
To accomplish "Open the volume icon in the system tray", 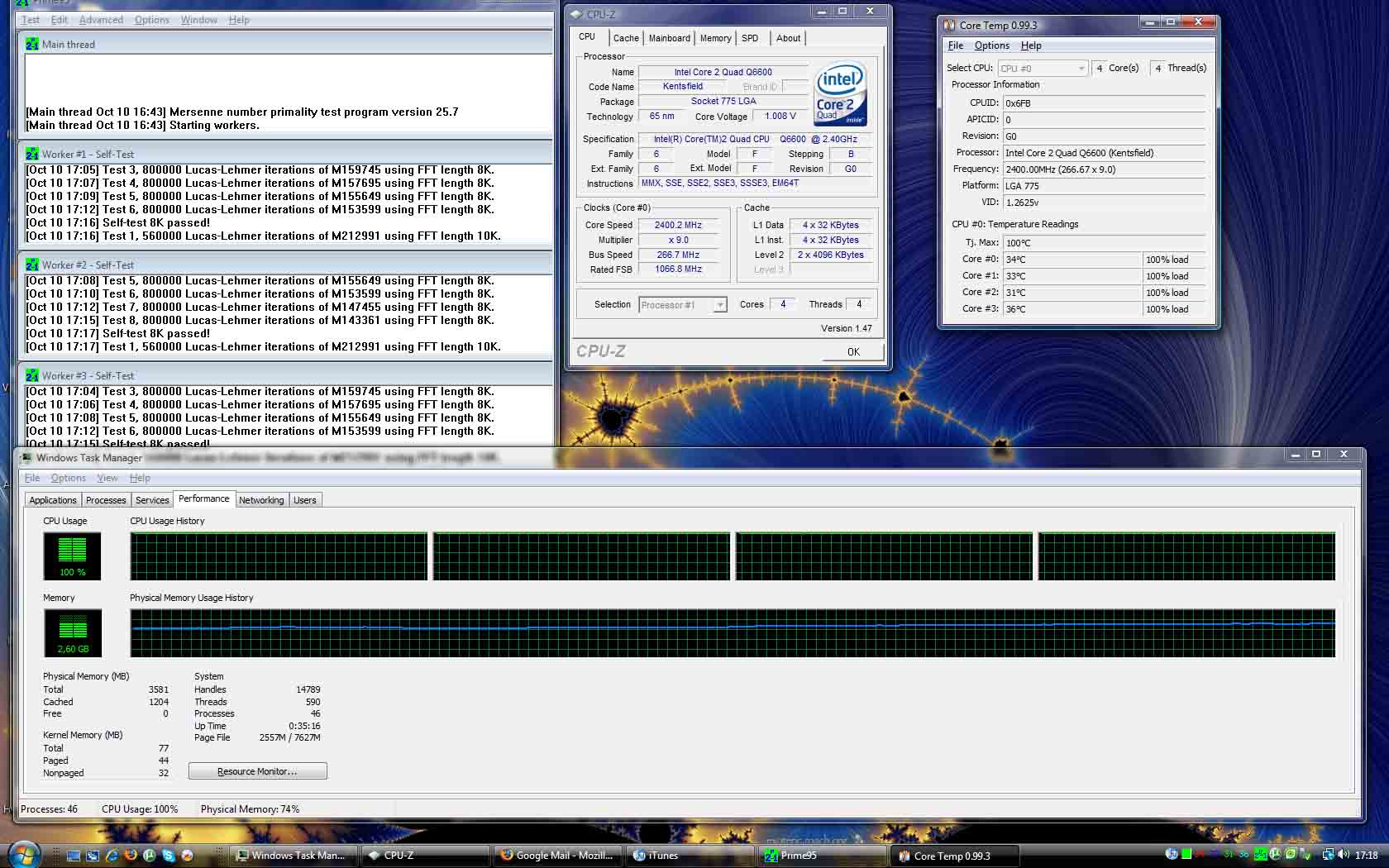I will pyautogui.click(x=1344, y=855).
